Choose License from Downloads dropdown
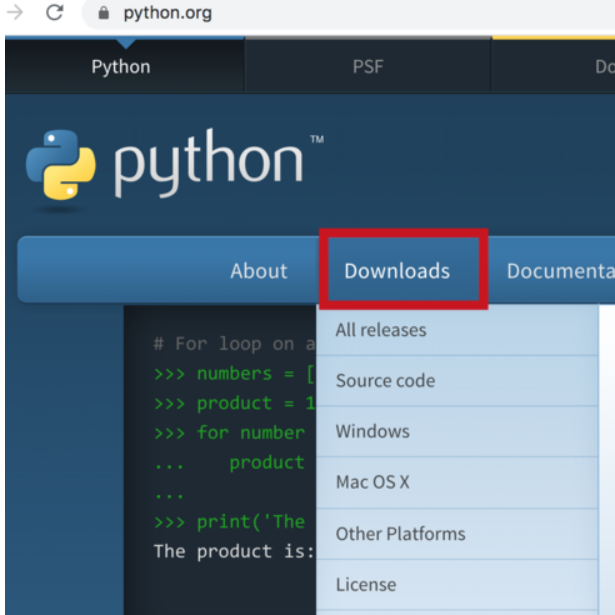Image resolution: width=615 pixels, height=615 pixels. (457, 585)
